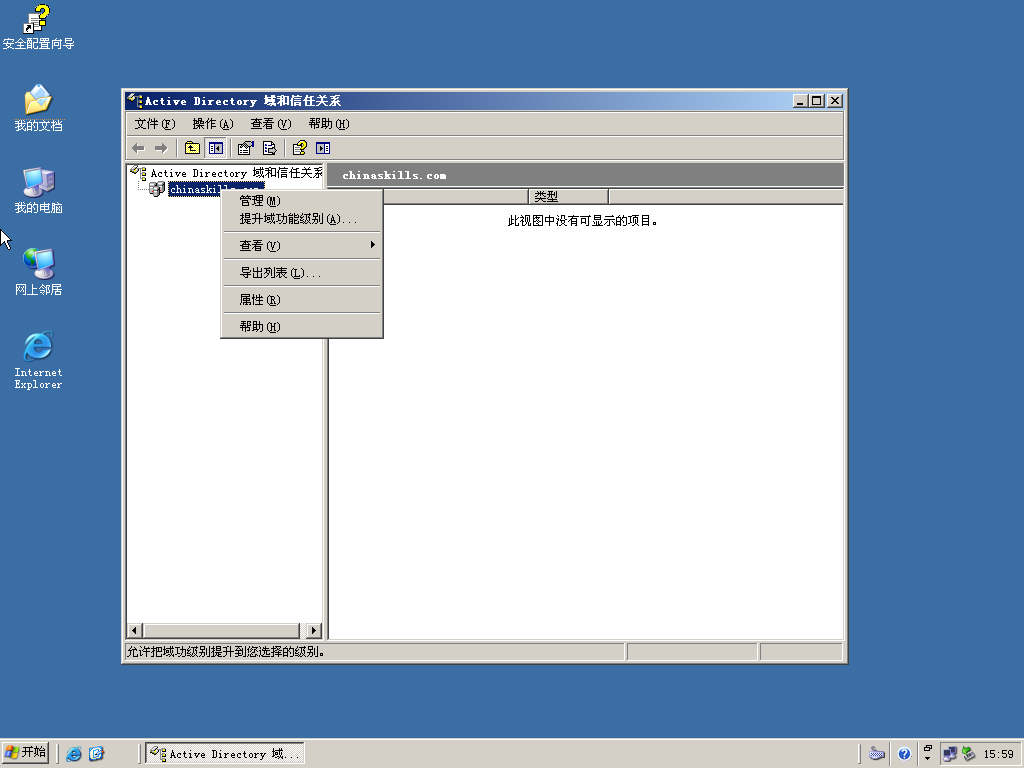The width and height of the screenshot is (1024, 768).
Task: Choose 提升域功能级别(A)... from context menu
Action: click(302, 219)
